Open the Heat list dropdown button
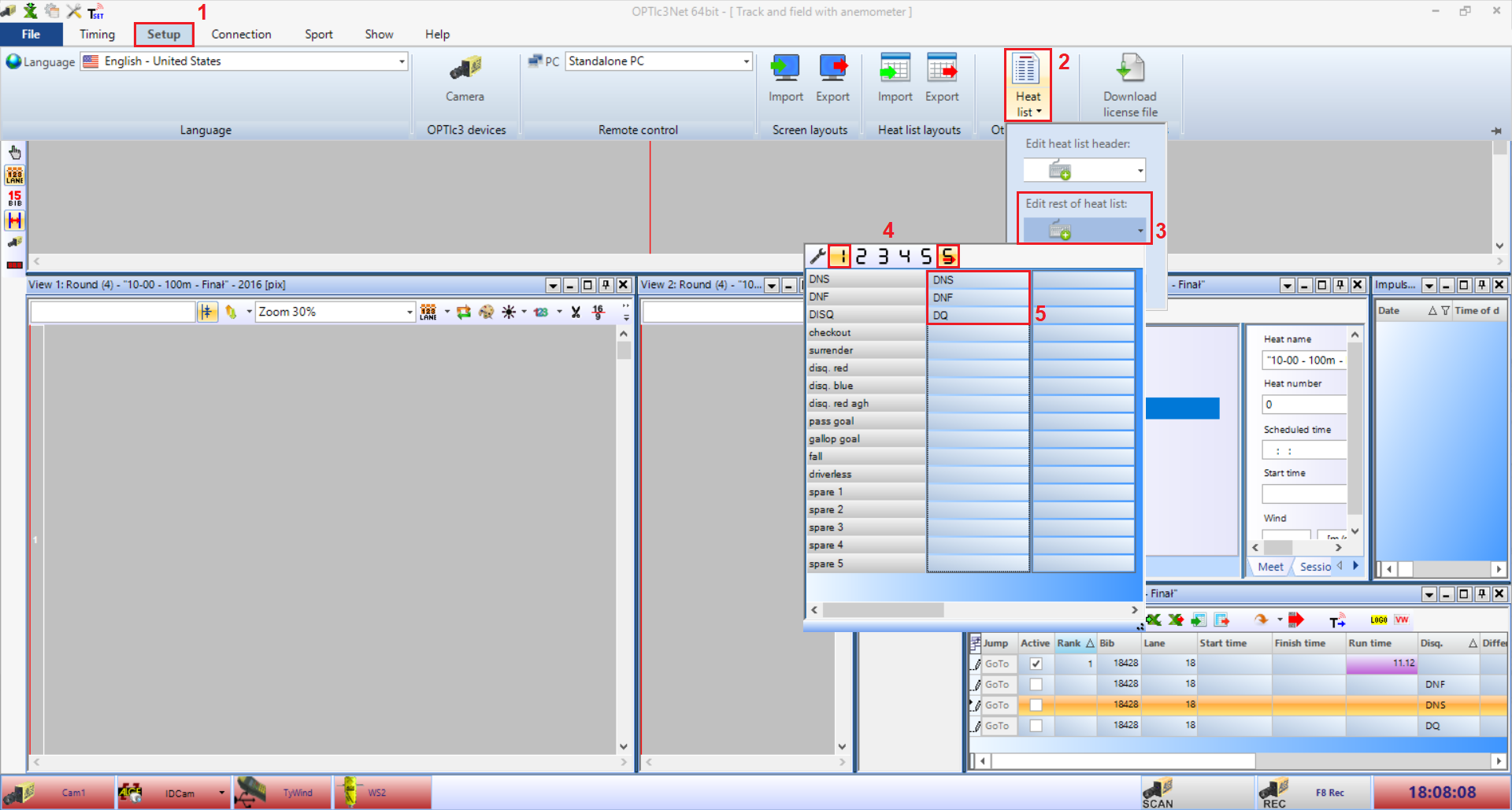1512x810 pixels. point(1028,85)
